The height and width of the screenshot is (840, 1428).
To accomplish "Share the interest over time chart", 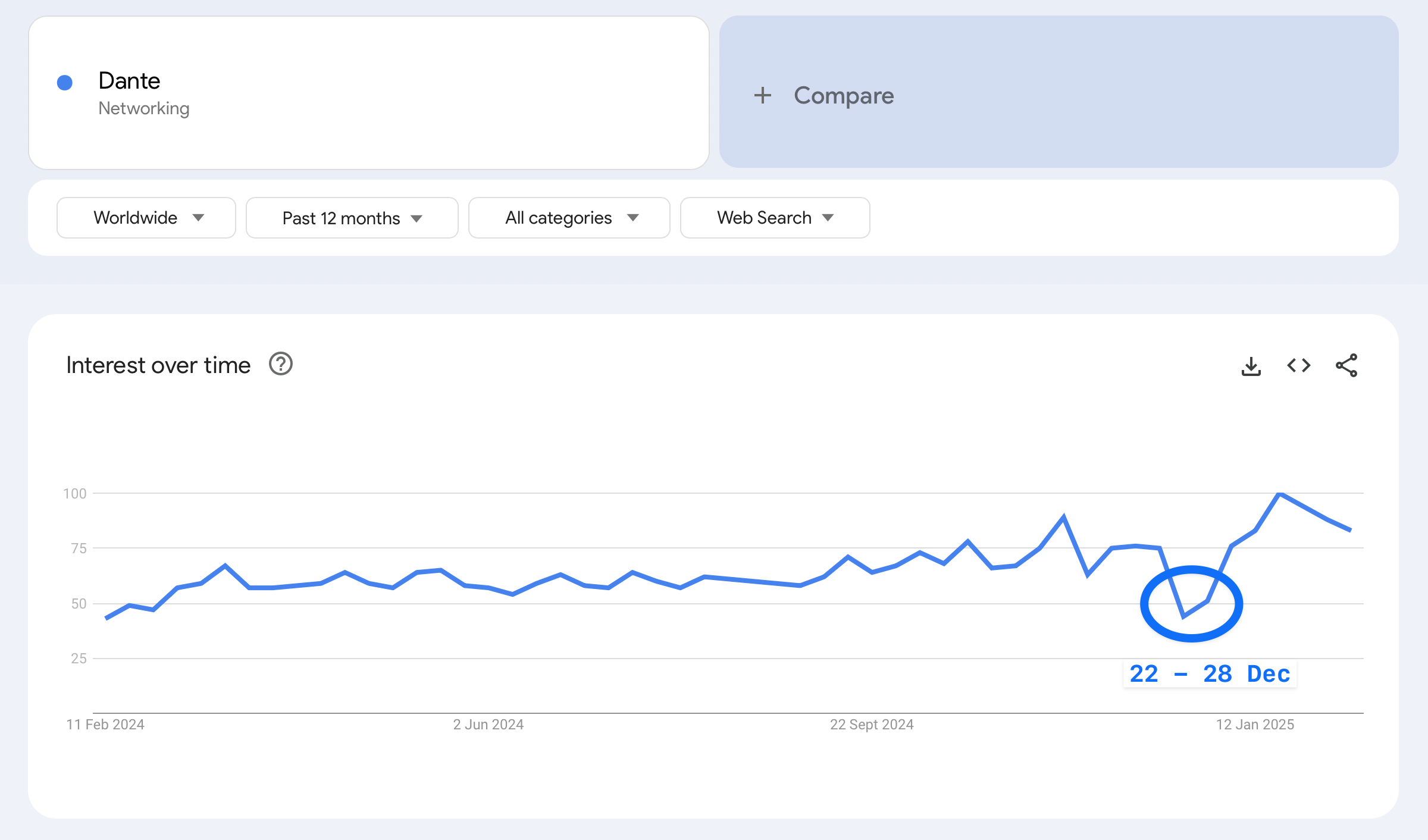I will click(1346, 365).
